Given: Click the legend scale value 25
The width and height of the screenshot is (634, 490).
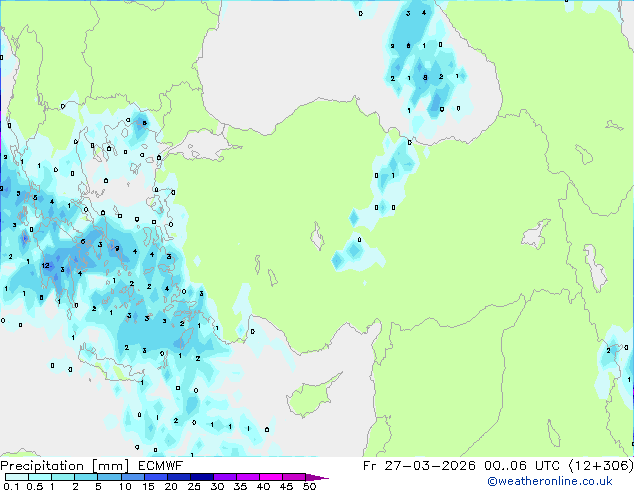Looking at the screenshot, I should point(194,486).
